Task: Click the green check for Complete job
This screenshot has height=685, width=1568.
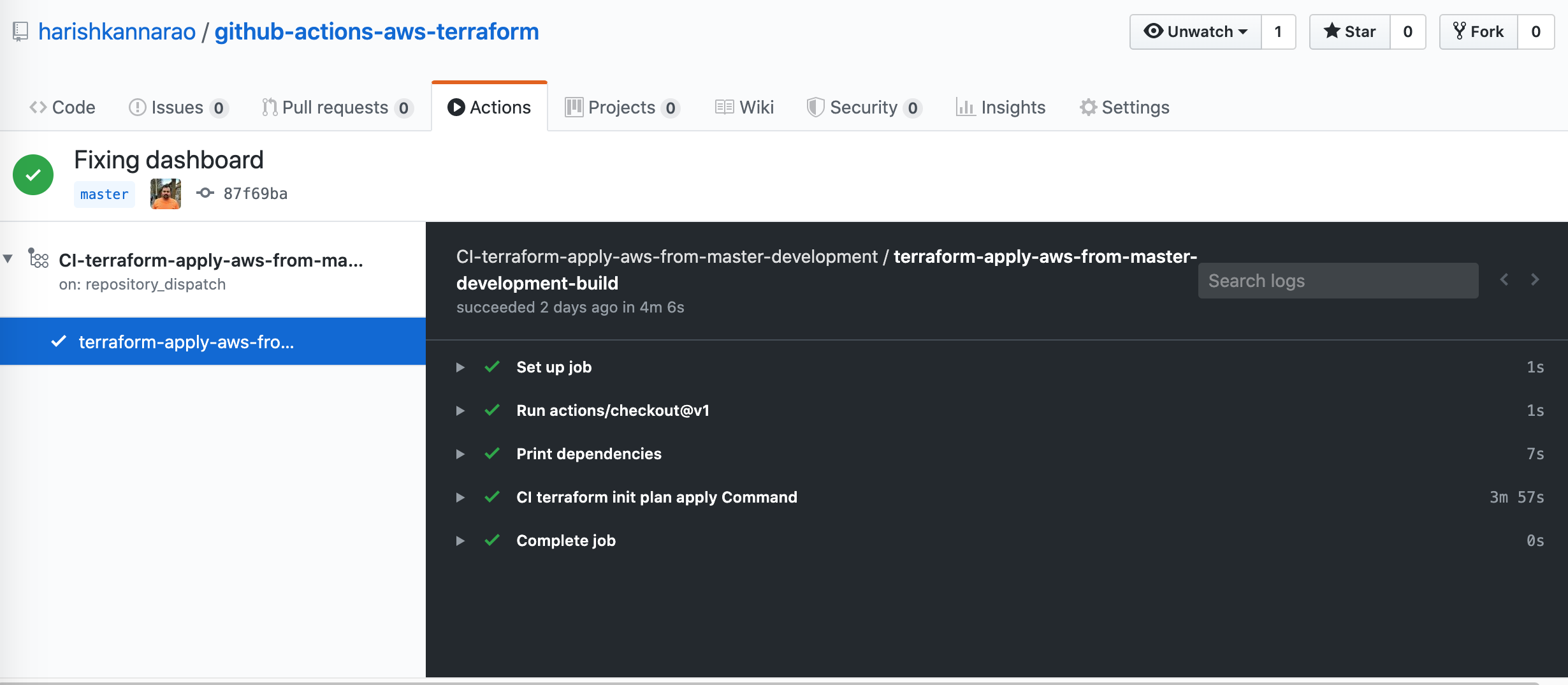Action: click(492, 540)
